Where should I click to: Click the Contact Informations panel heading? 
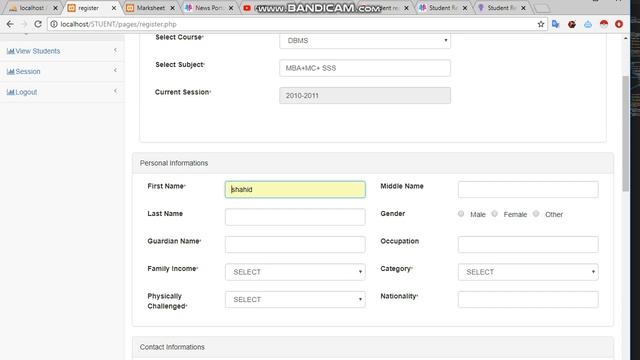point(172,347)
